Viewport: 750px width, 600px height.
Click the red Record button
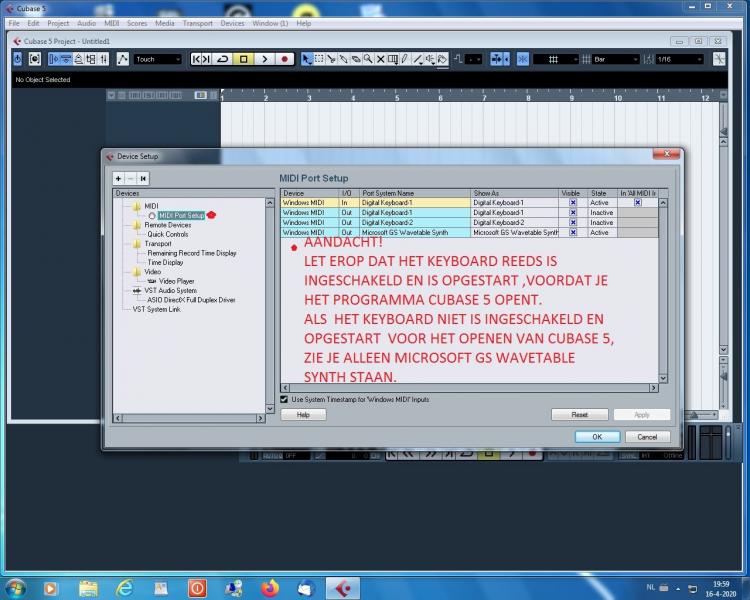pyautogui.click(x=285, y=59)
